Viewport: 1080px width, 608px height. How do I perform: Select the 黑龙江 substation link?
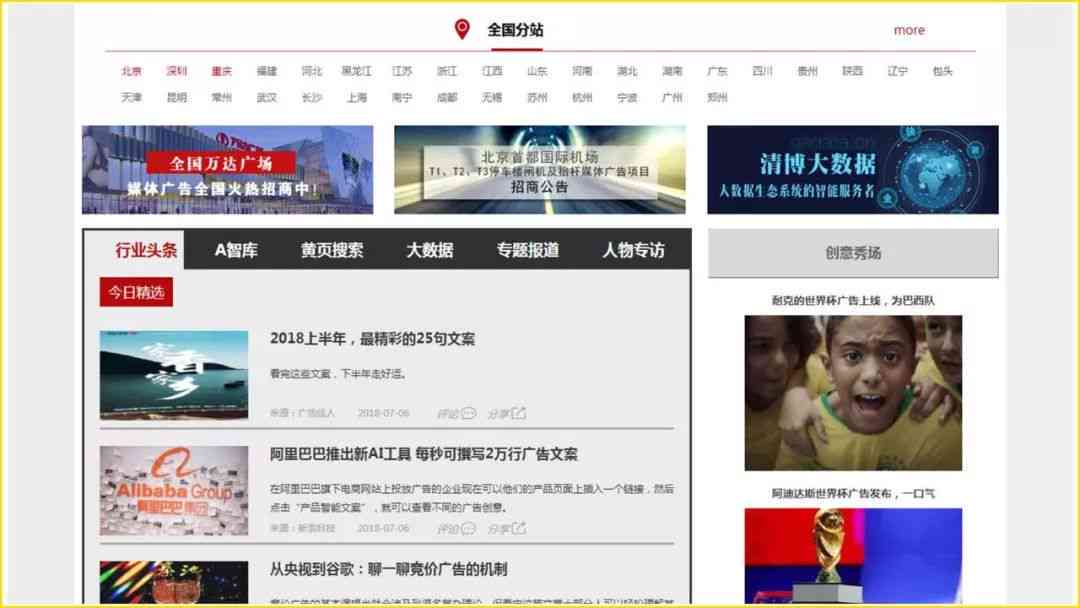357,71
